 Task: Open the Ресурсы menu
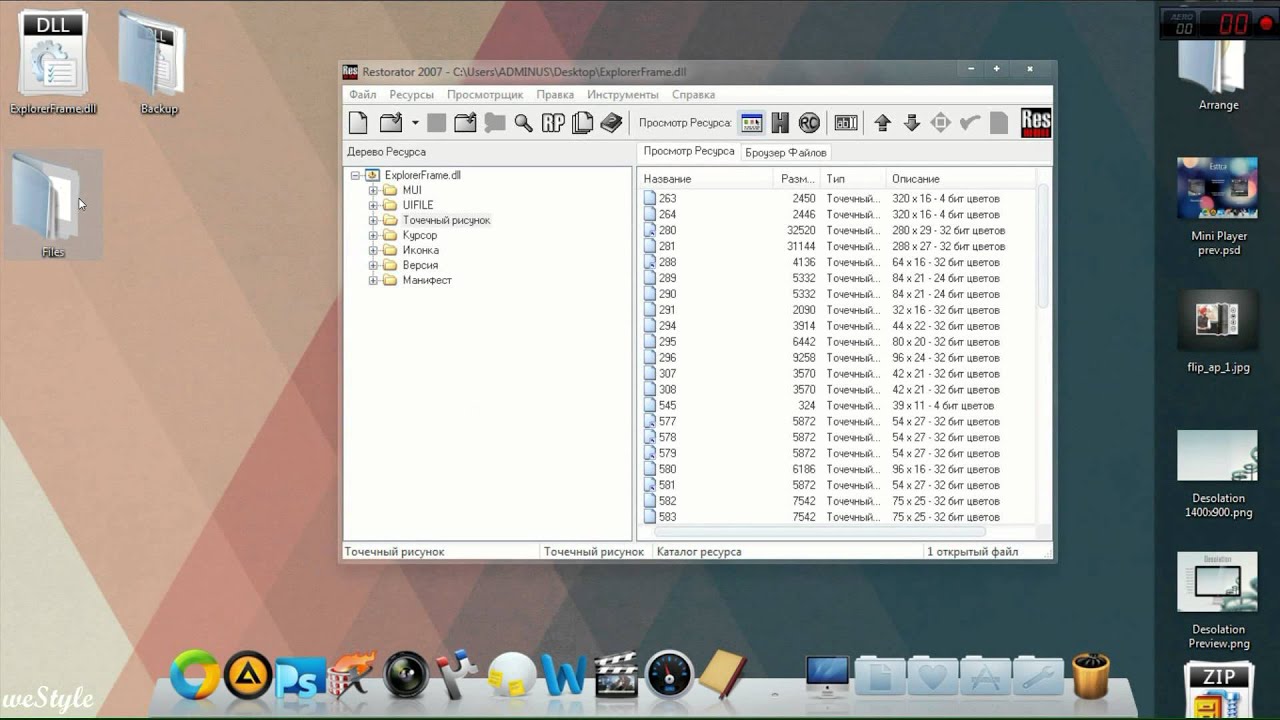pos(412,94)
